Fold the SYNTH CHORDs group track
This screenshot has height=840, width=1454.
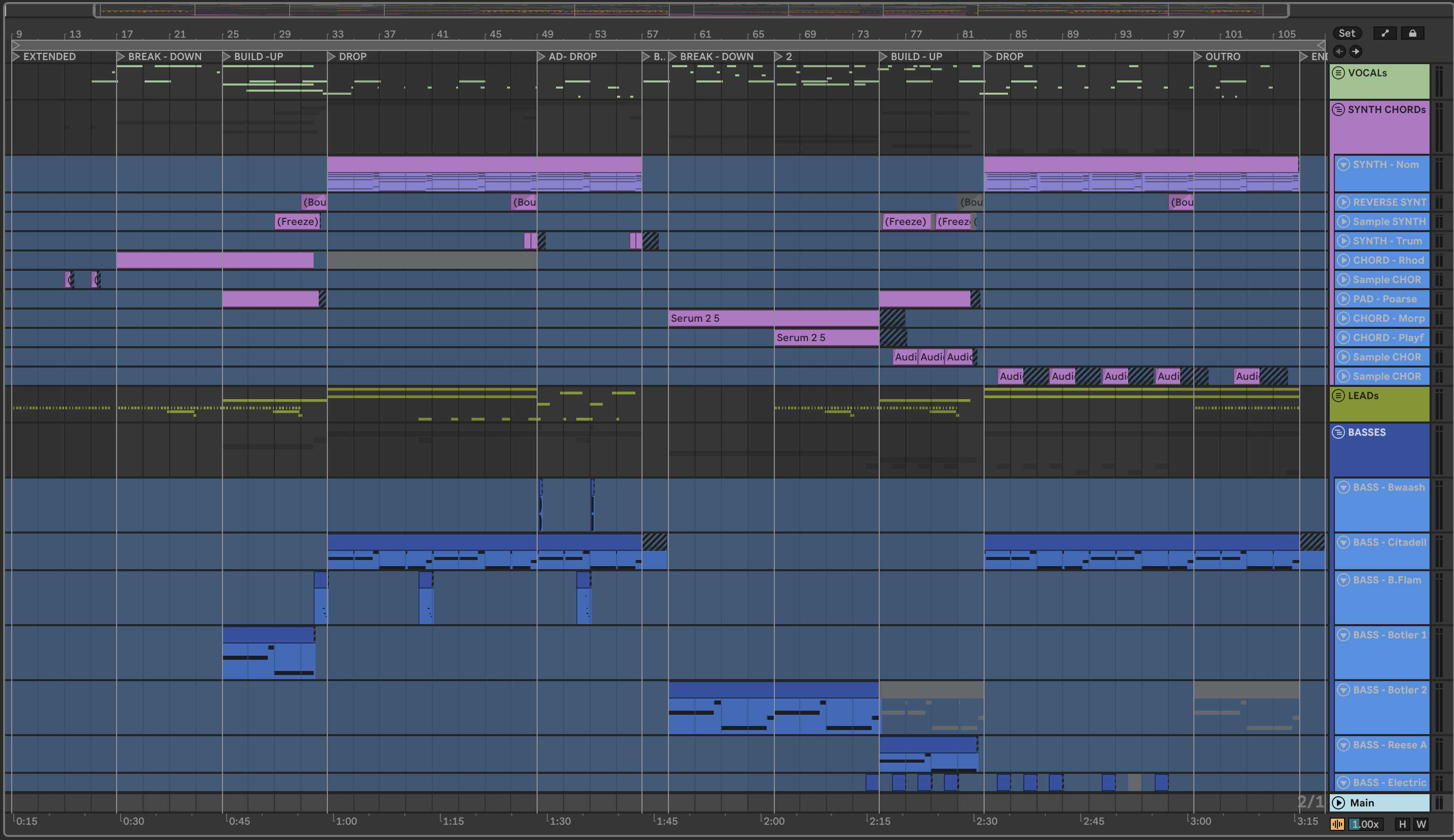pos(1338,109)
